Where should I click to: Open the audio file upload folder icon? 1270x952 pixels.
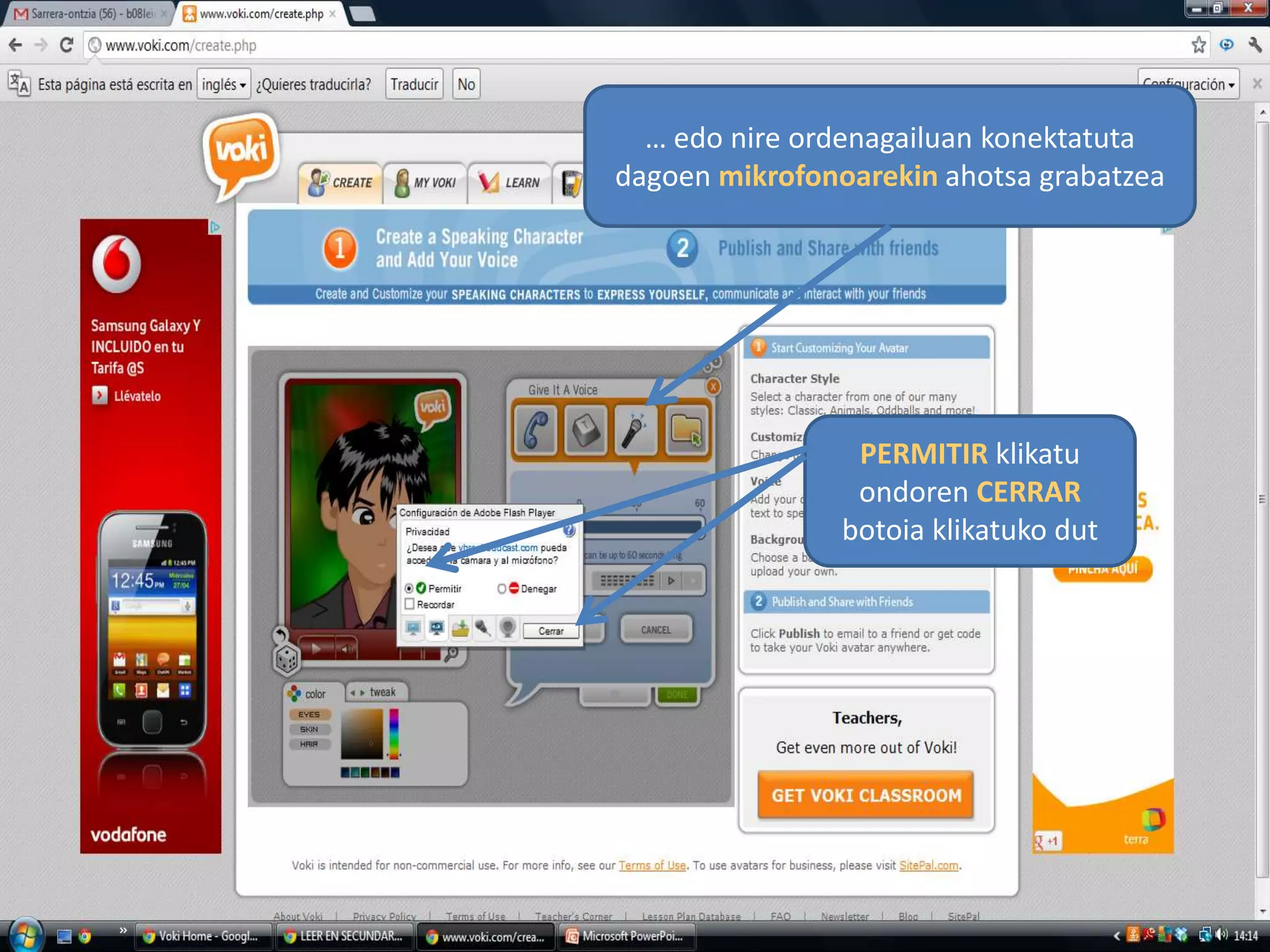686,430
